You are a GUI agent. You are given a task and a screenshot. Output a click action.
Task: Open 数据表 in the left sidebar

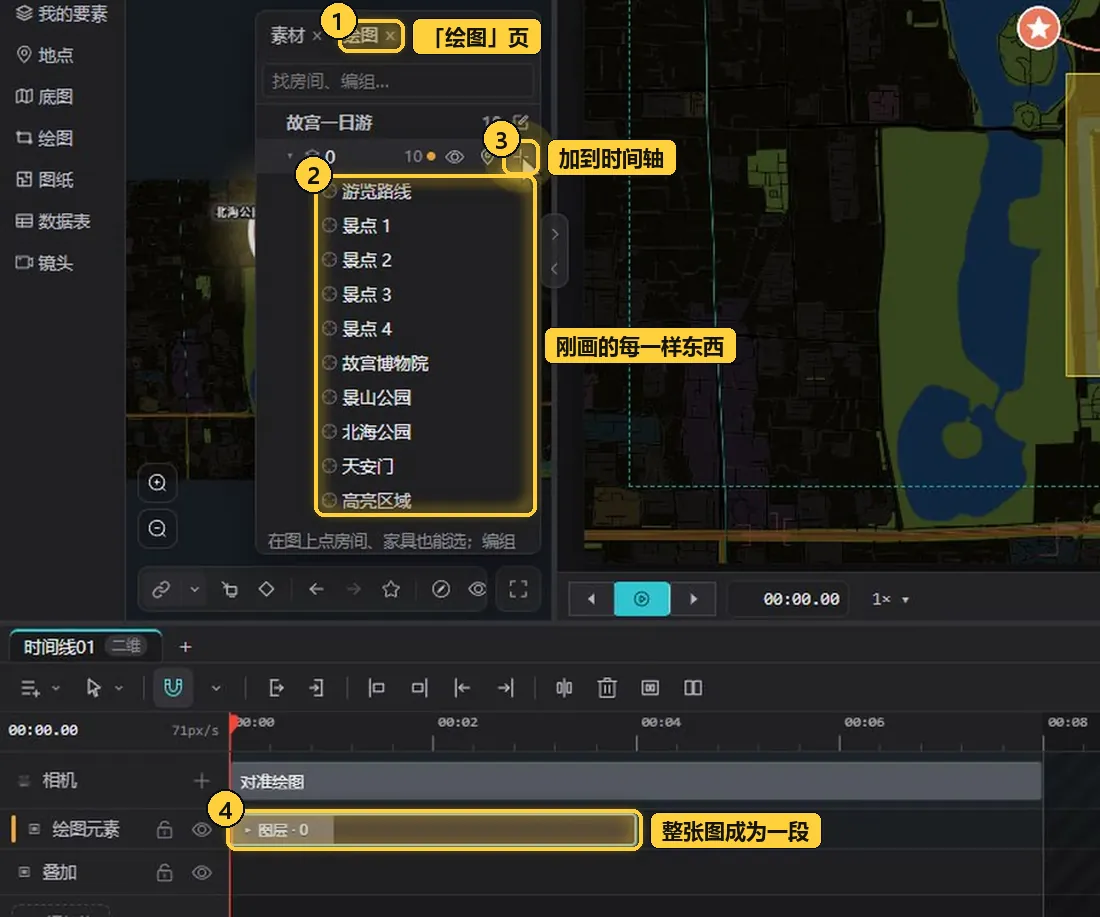point(53,221)
